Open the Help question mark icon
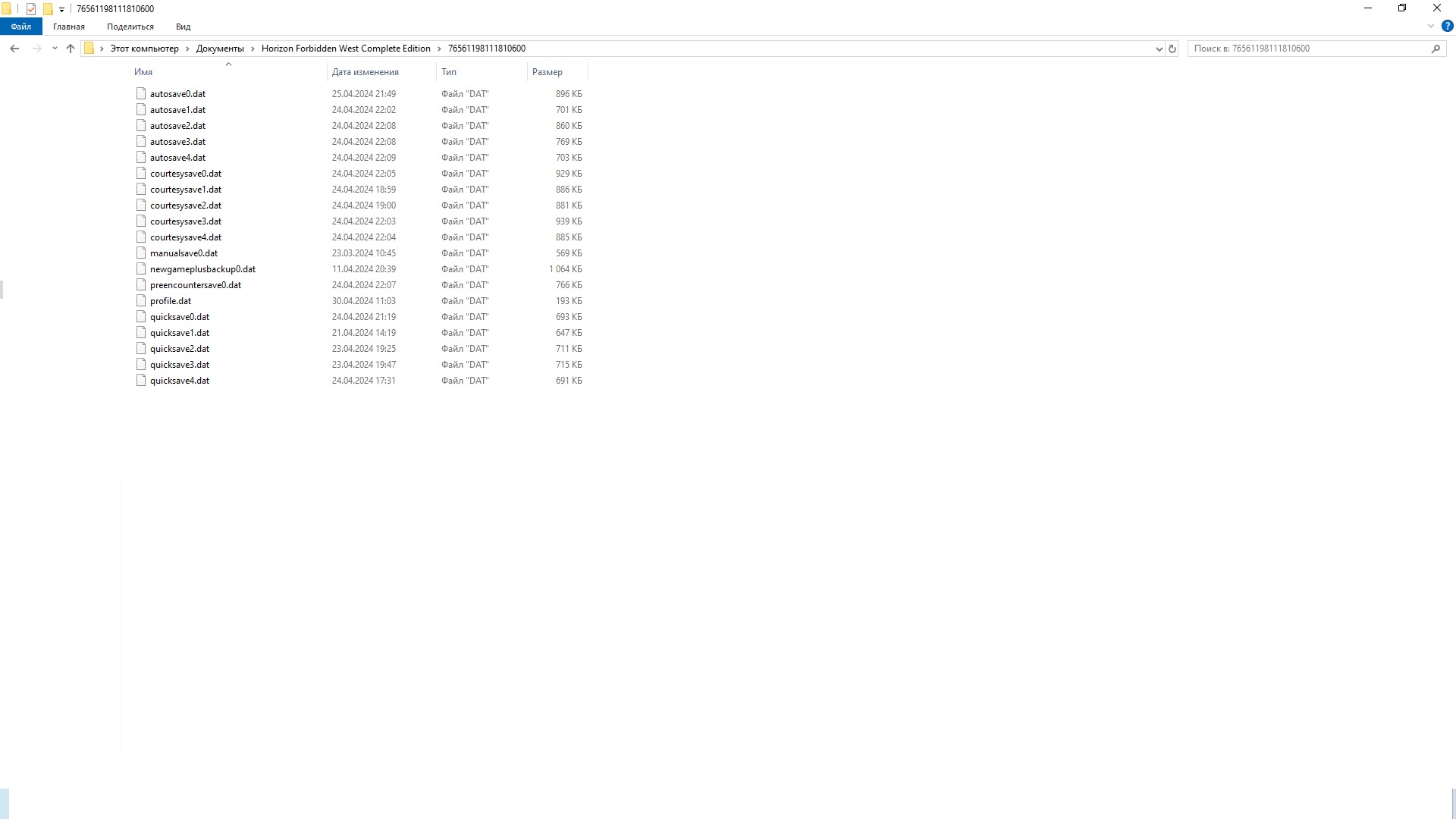Image resolution: width=1456 pixels, height=819 pixels. coord(1447,26)
